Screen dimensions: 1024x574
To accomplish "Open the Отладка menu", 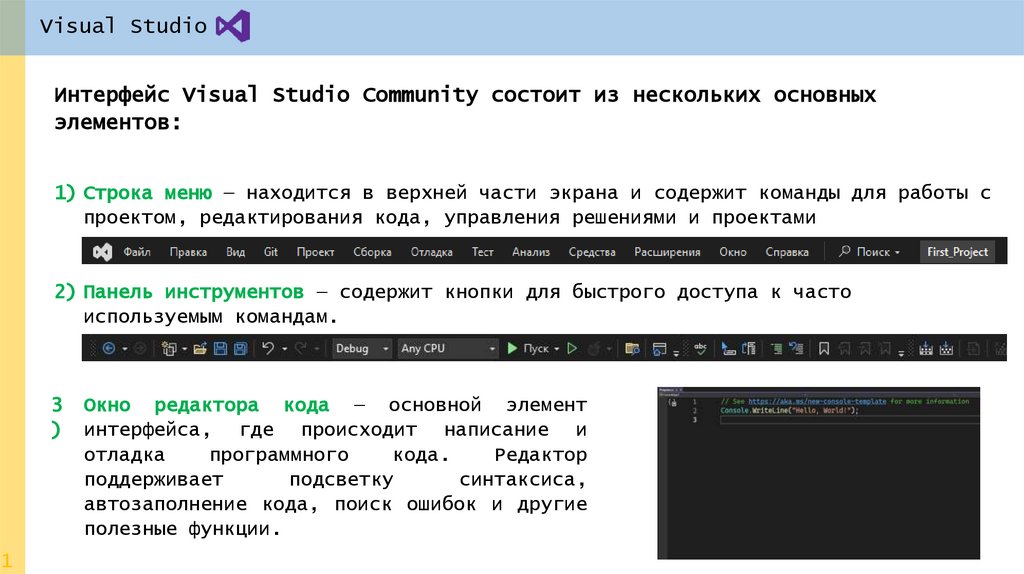I will 431,252.
